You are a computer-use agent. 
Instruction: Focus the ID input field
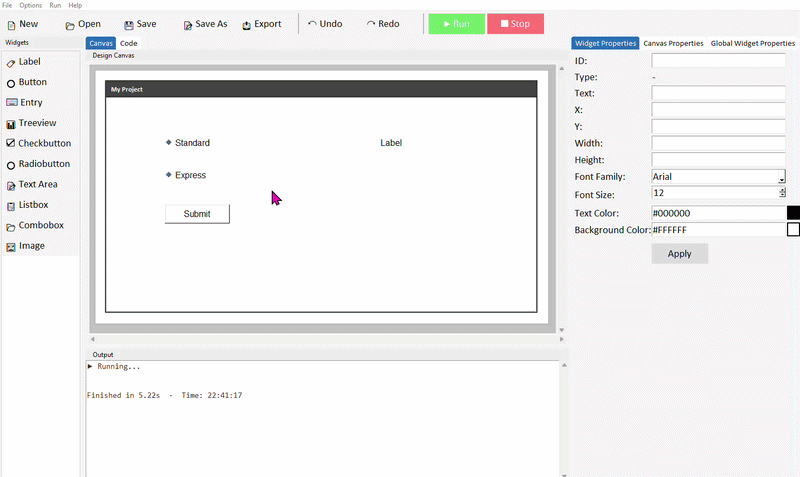click(718, 61)
